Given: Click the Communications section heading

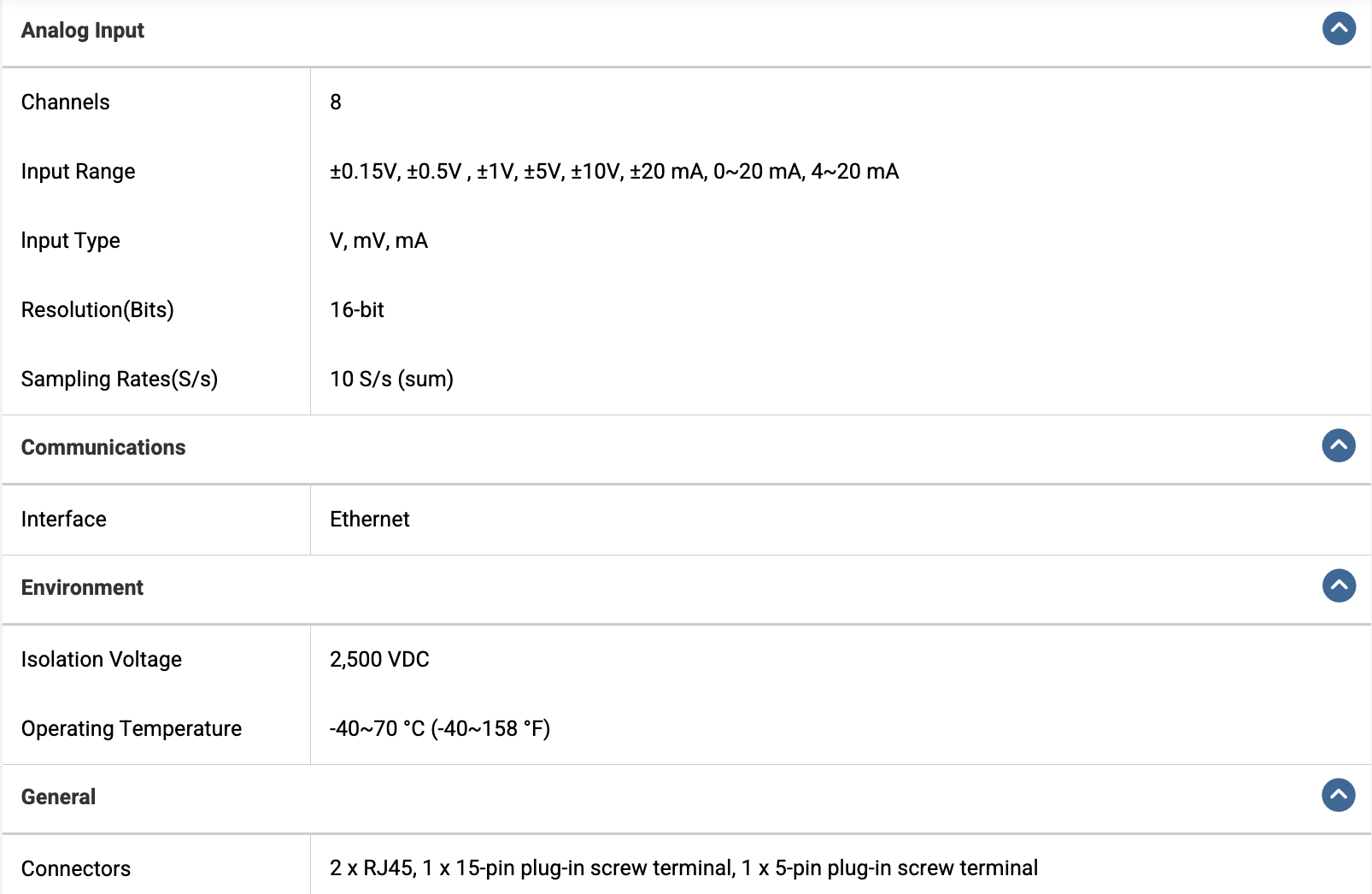Looking at the screenshot, I should point(103,447).
